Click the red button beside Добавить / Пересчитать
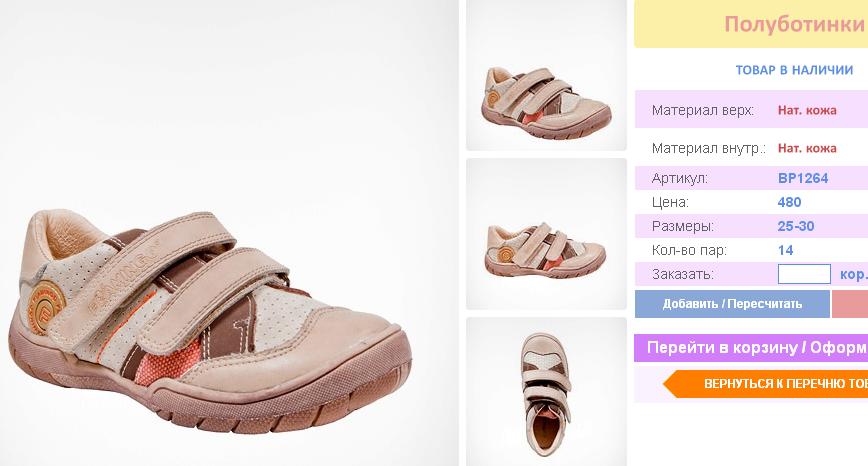 [x=850, y=304]
